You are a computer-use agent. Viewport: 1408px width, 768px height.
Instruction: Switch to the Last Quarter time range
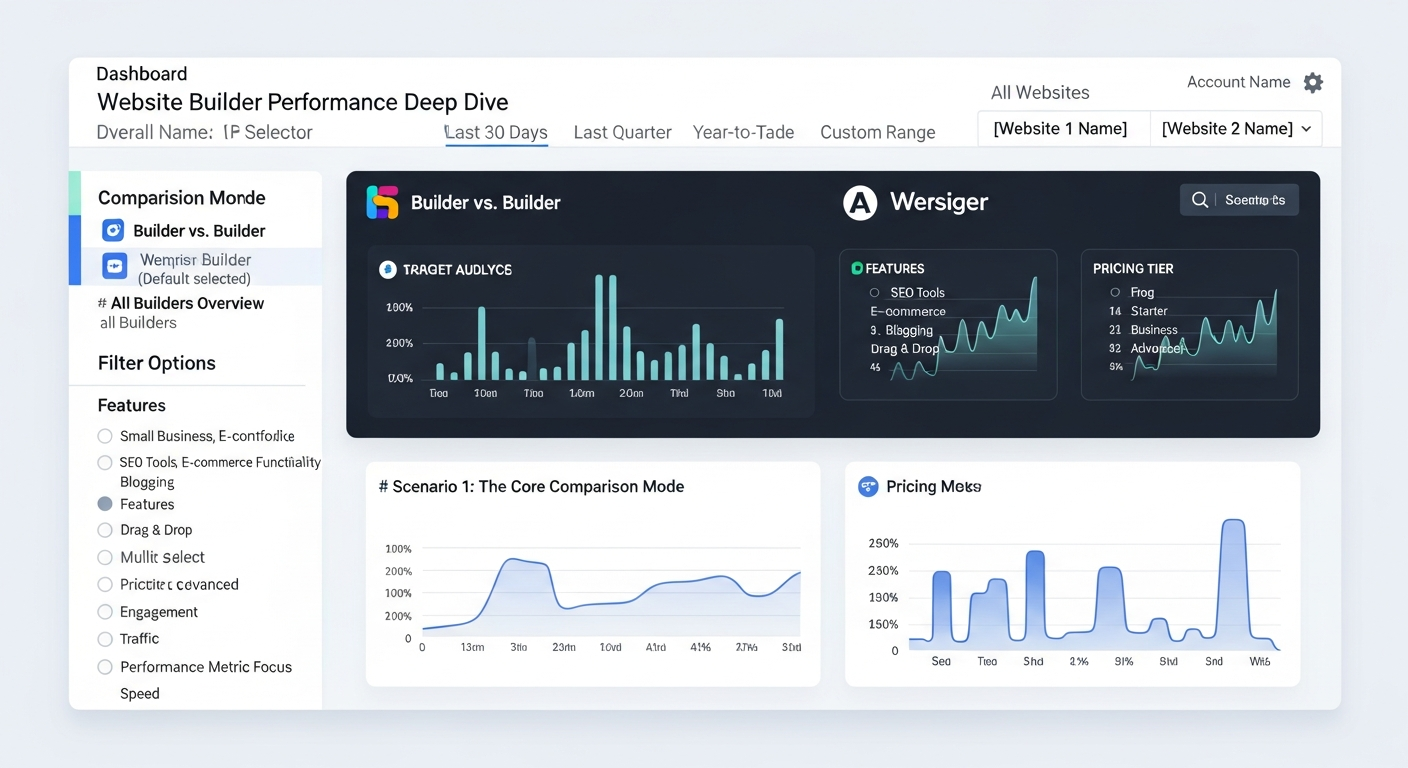(622, 131)
